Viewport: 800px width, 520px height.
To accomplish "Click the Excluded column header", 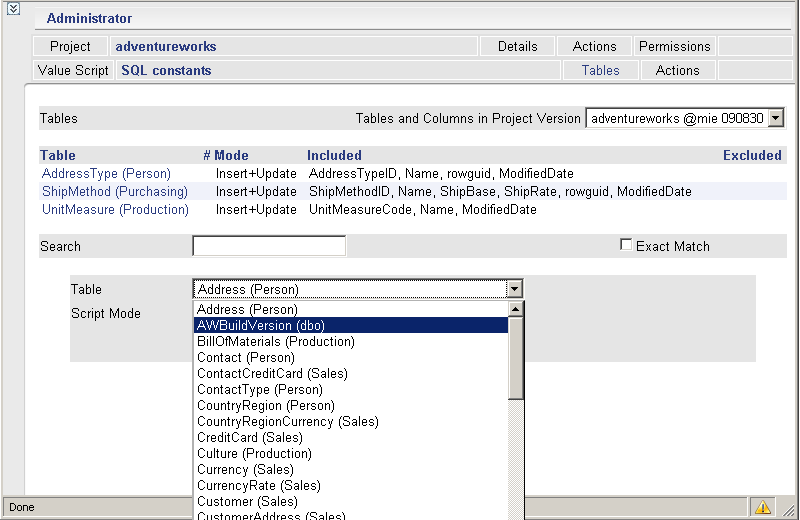I will tap(752, 155).
